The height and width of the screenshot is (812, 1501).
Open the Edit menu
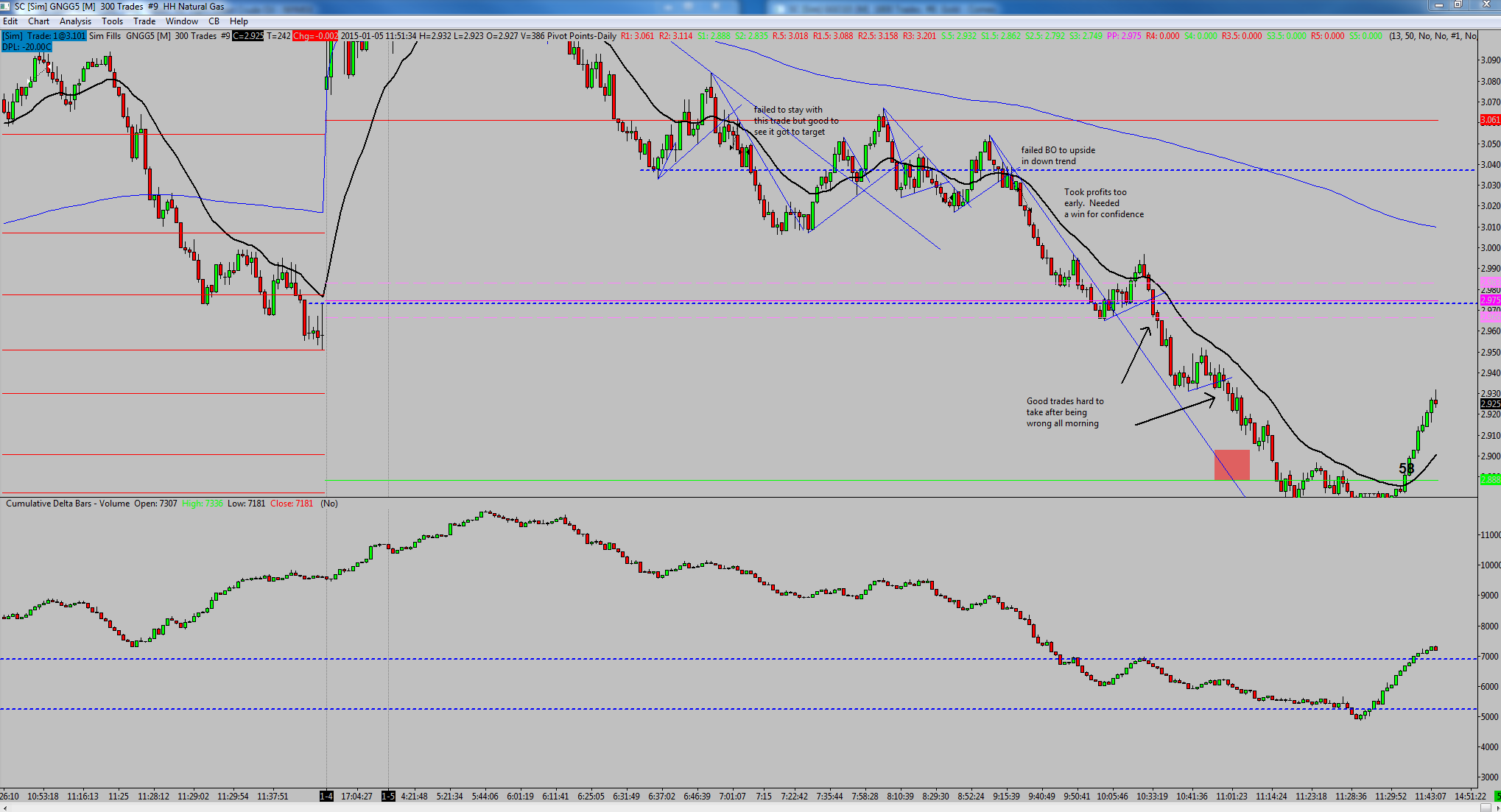[10, 21]
